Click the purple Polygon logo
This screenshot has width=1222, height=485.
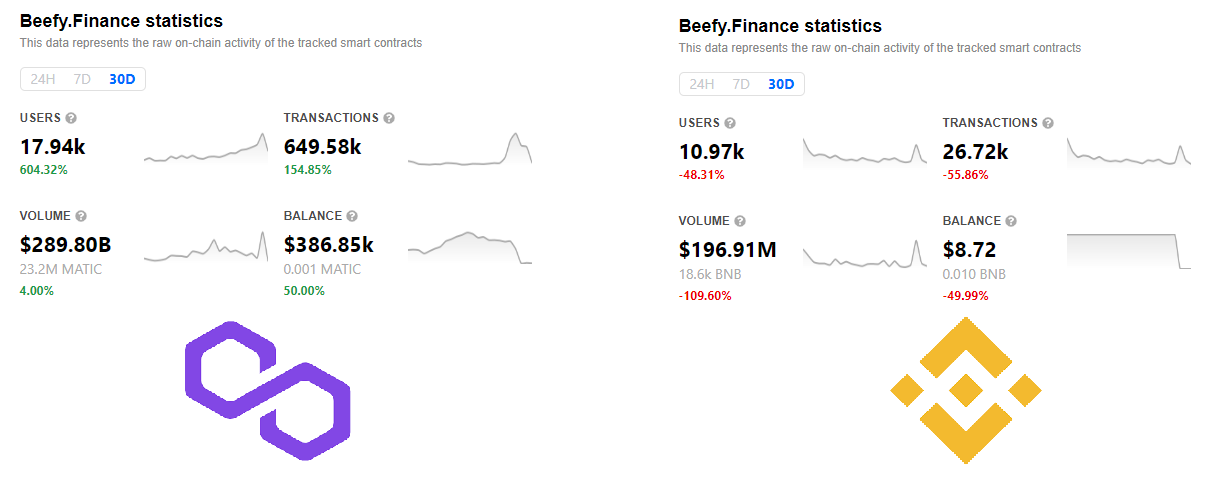click(267, 391)
